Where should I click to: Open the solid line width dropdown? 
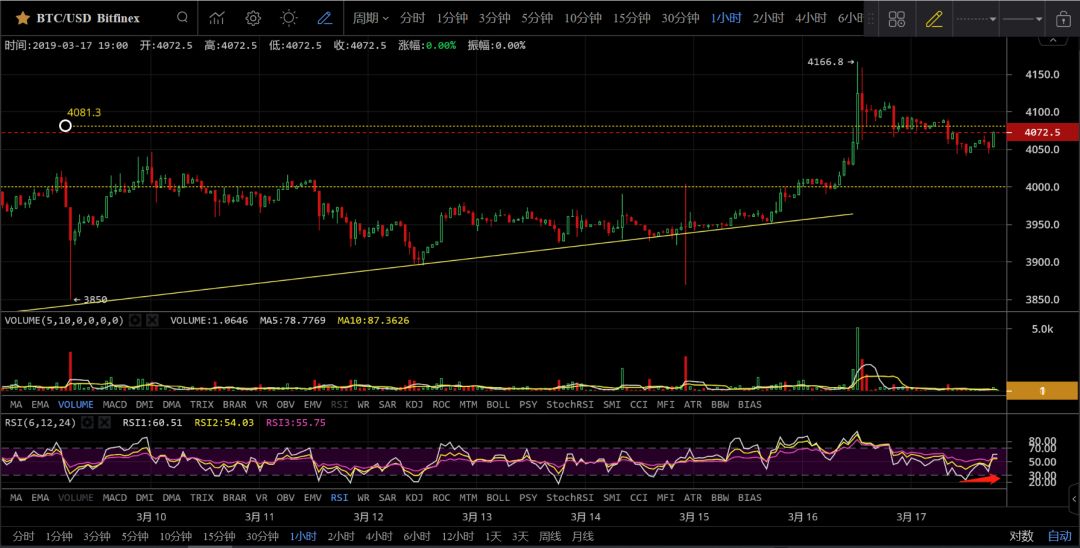point(1023,19)
